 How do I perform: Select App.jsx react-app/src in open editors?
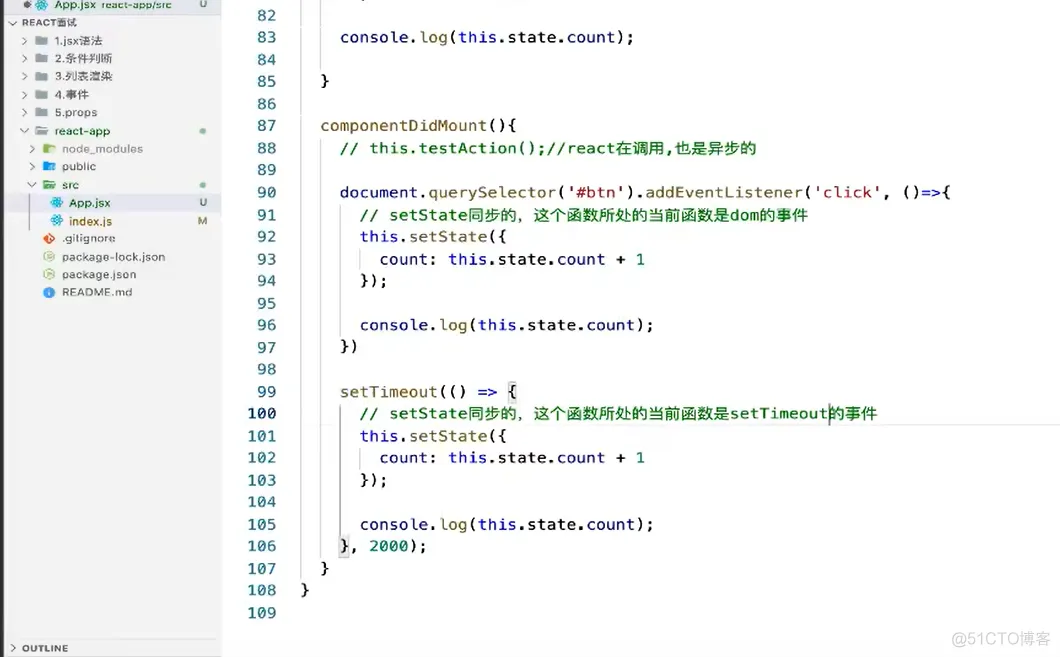tap(113, 5)
